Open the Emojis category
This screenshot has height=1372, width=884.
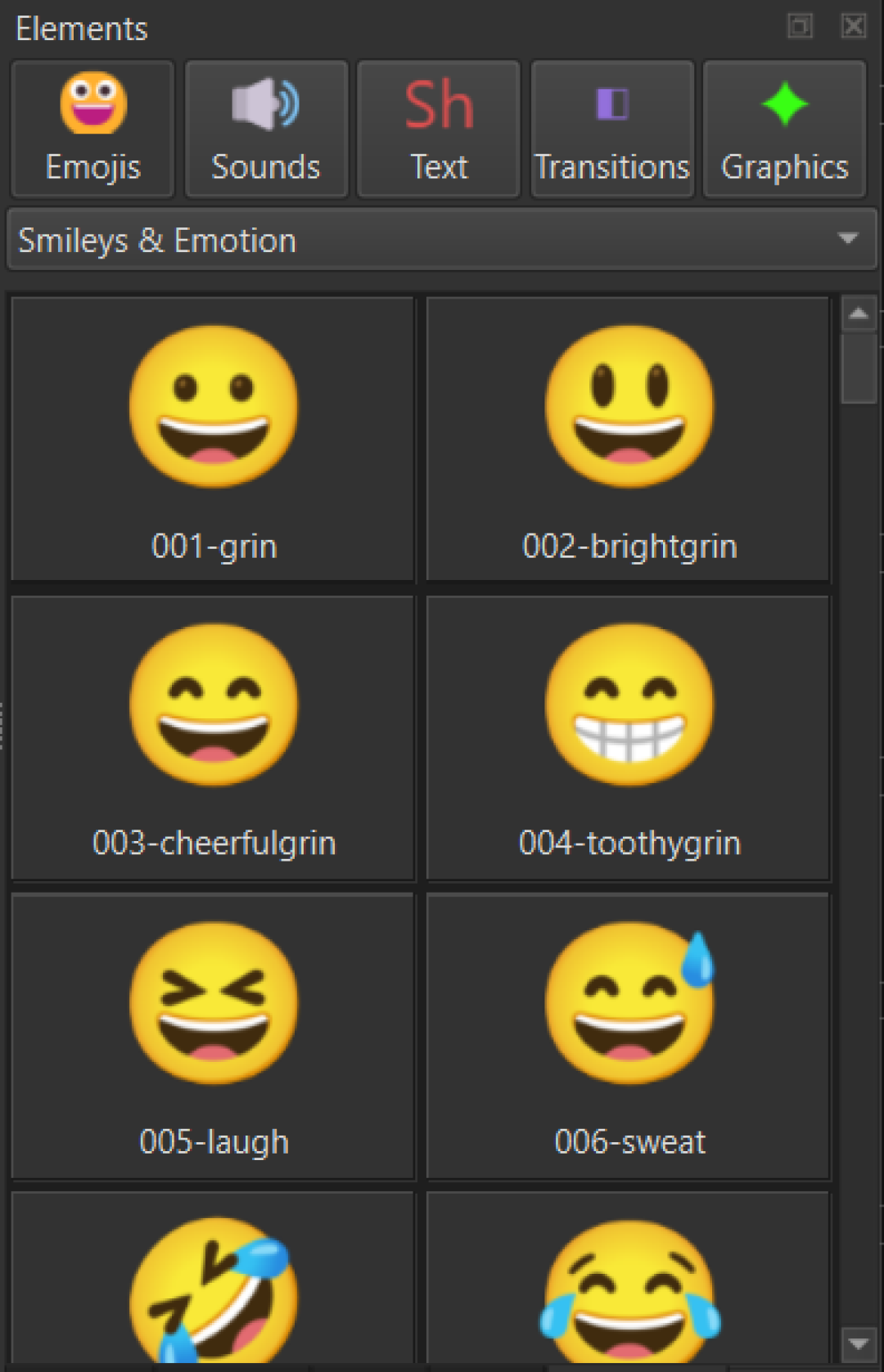[x=92, y=129]
